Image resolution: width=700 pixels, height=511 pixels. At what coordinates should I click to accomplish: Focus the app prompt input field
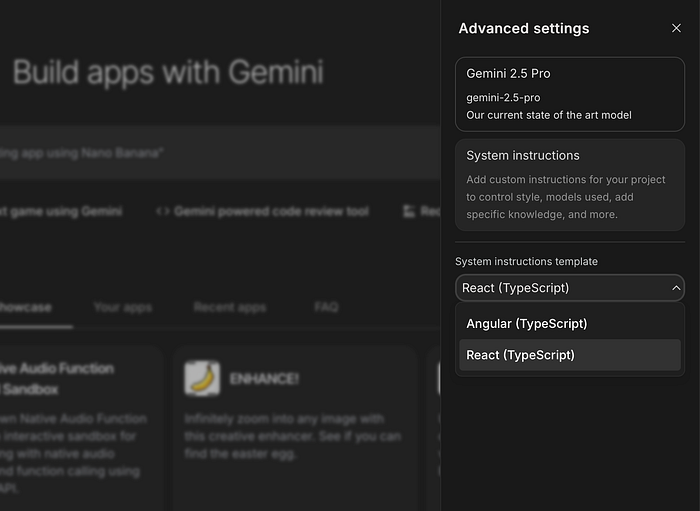(x=200, y=153)
